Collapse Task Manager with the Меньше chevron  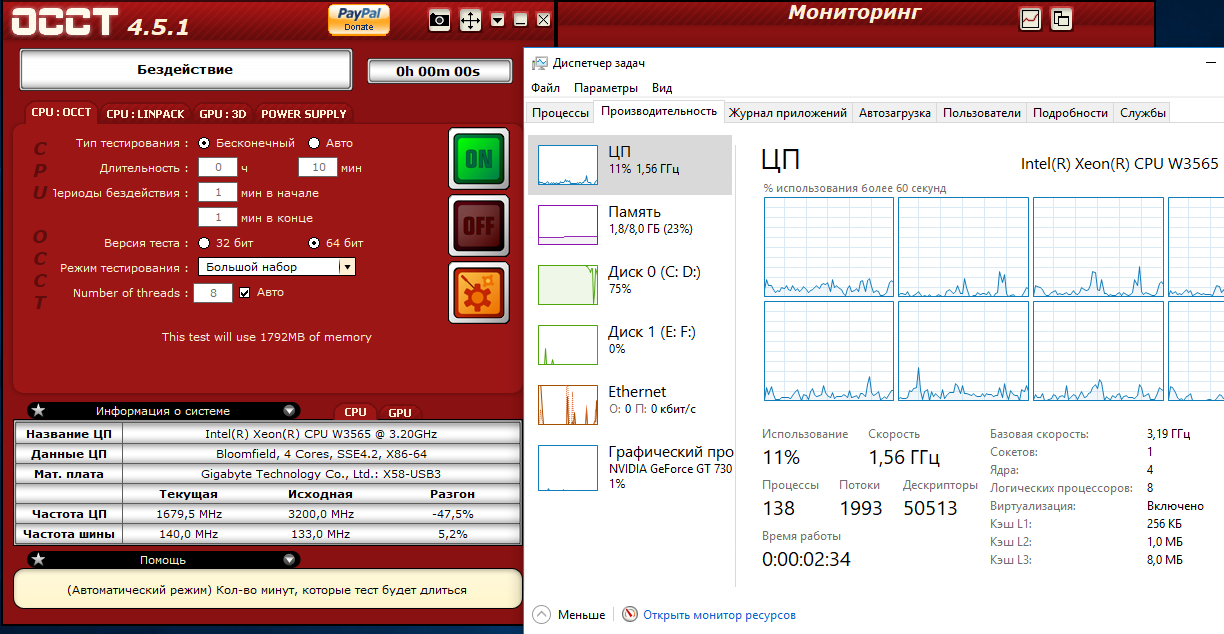coord(541,614)
